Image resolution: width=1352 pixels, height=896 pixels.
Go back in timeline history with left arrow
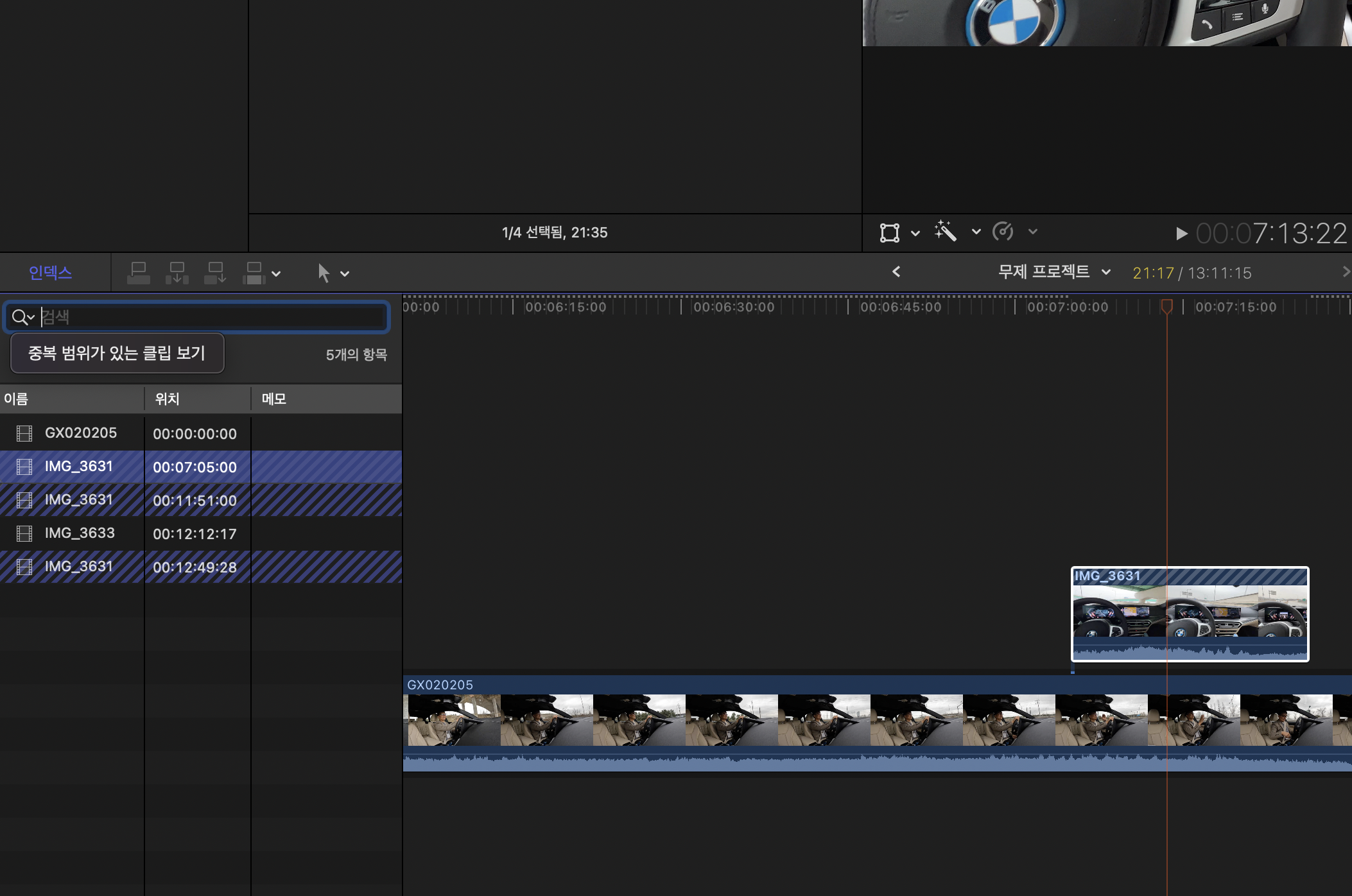click(896, 272)
